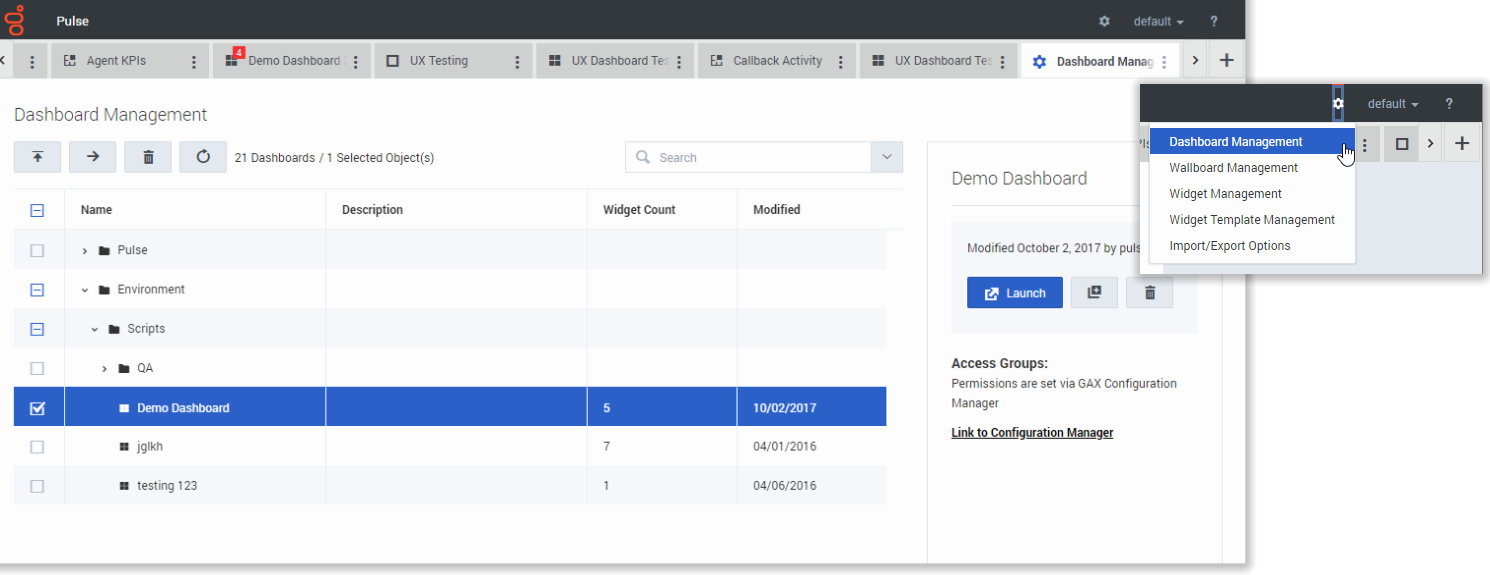Click the Launch button

[x=1015, y=293]
